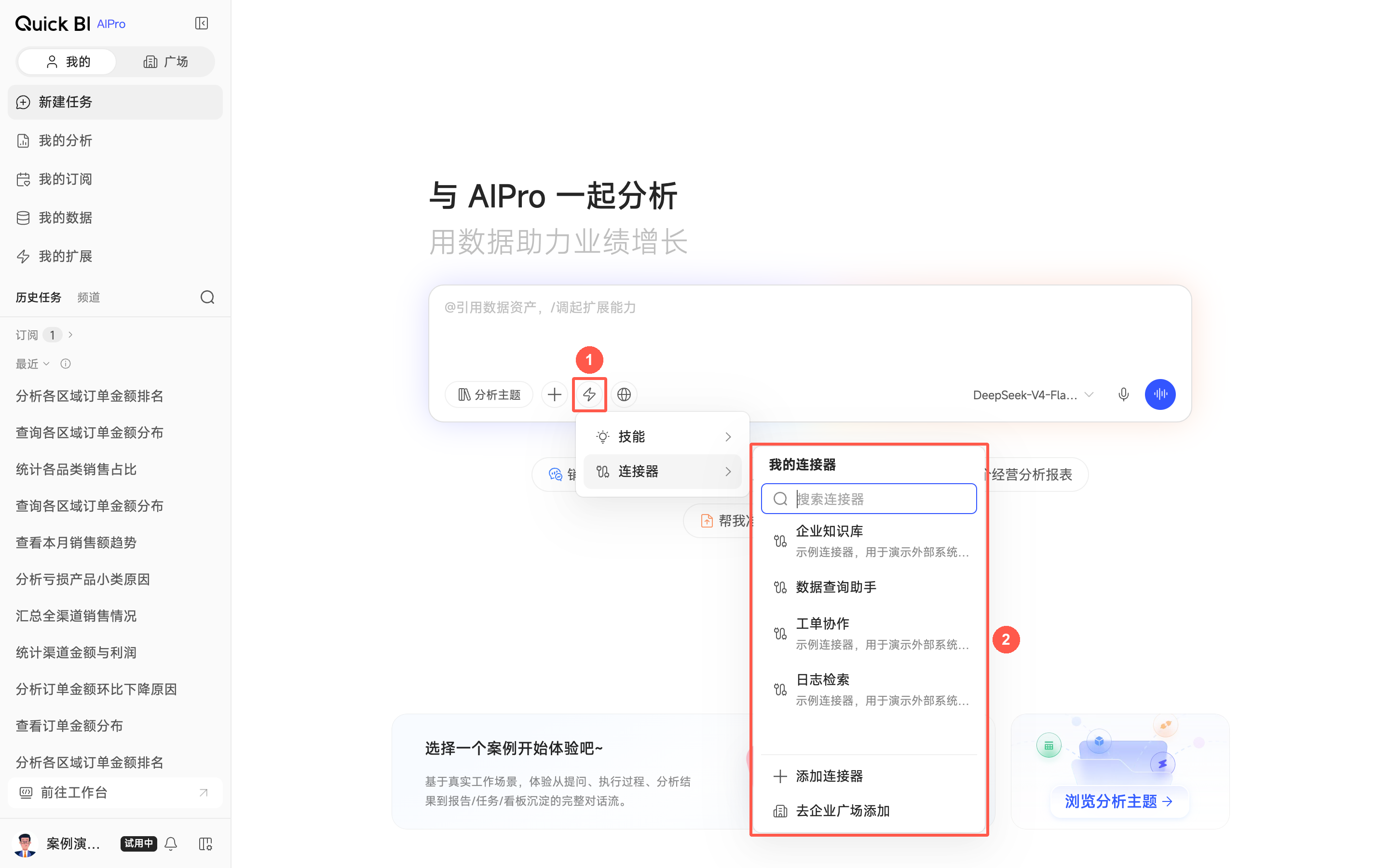This screenshot has width=1389, height=868.
Task: Select the 数据查询助手 connector
Action: click(x=869, y=587)
